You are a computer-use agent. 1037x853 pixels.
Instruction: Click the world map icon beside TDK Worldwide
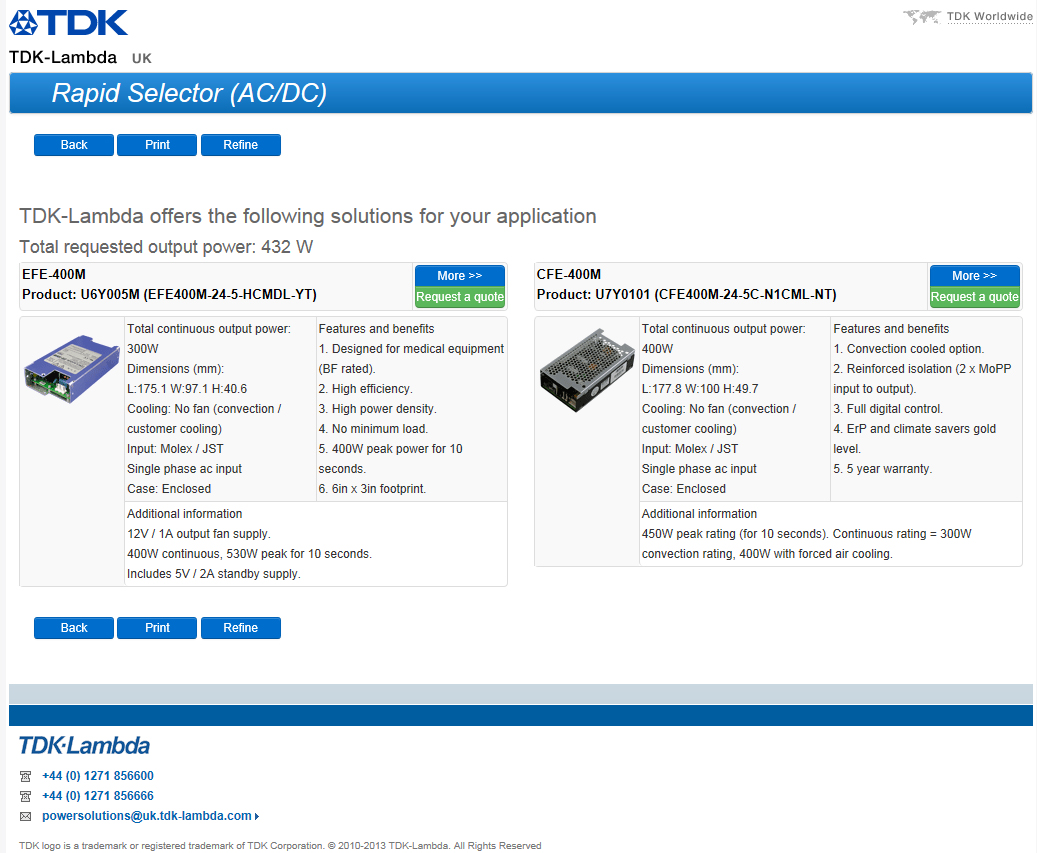pos(922,17)
